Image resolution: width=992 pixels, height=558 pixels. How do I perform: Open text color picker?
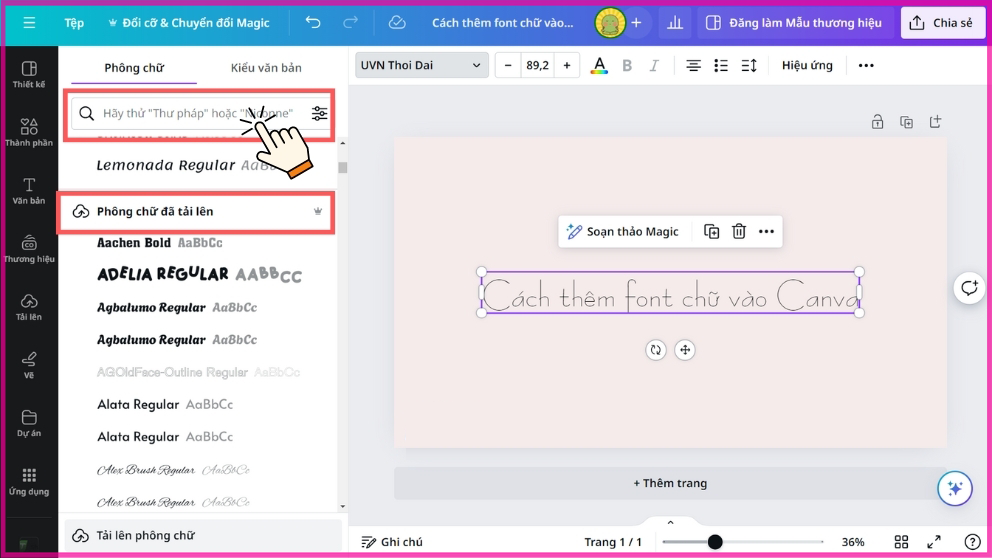[599, 65]
